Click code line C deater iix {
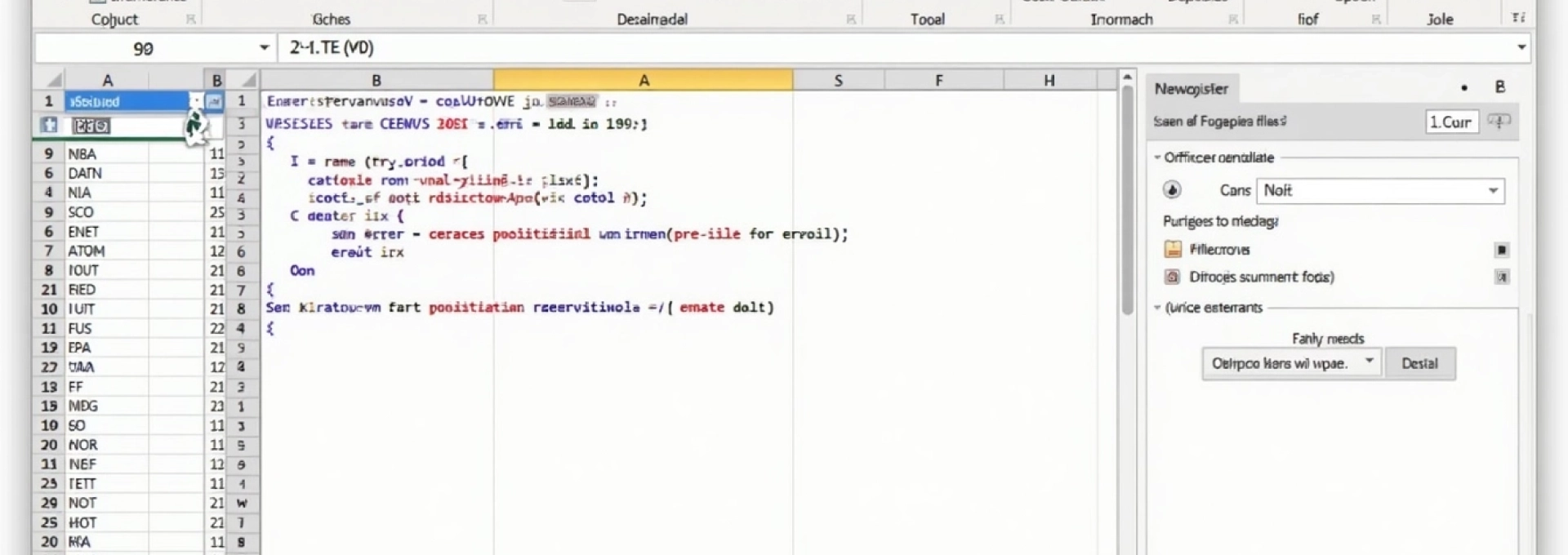This screenshot has height=555, width=1568. 347,216
